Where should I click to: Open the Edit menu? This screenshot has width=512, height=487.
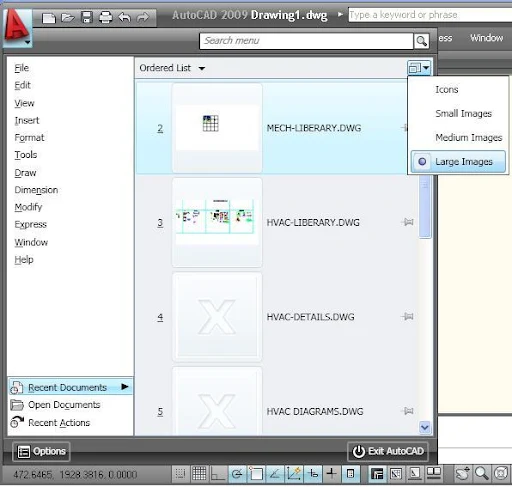[x=22, y=85]
